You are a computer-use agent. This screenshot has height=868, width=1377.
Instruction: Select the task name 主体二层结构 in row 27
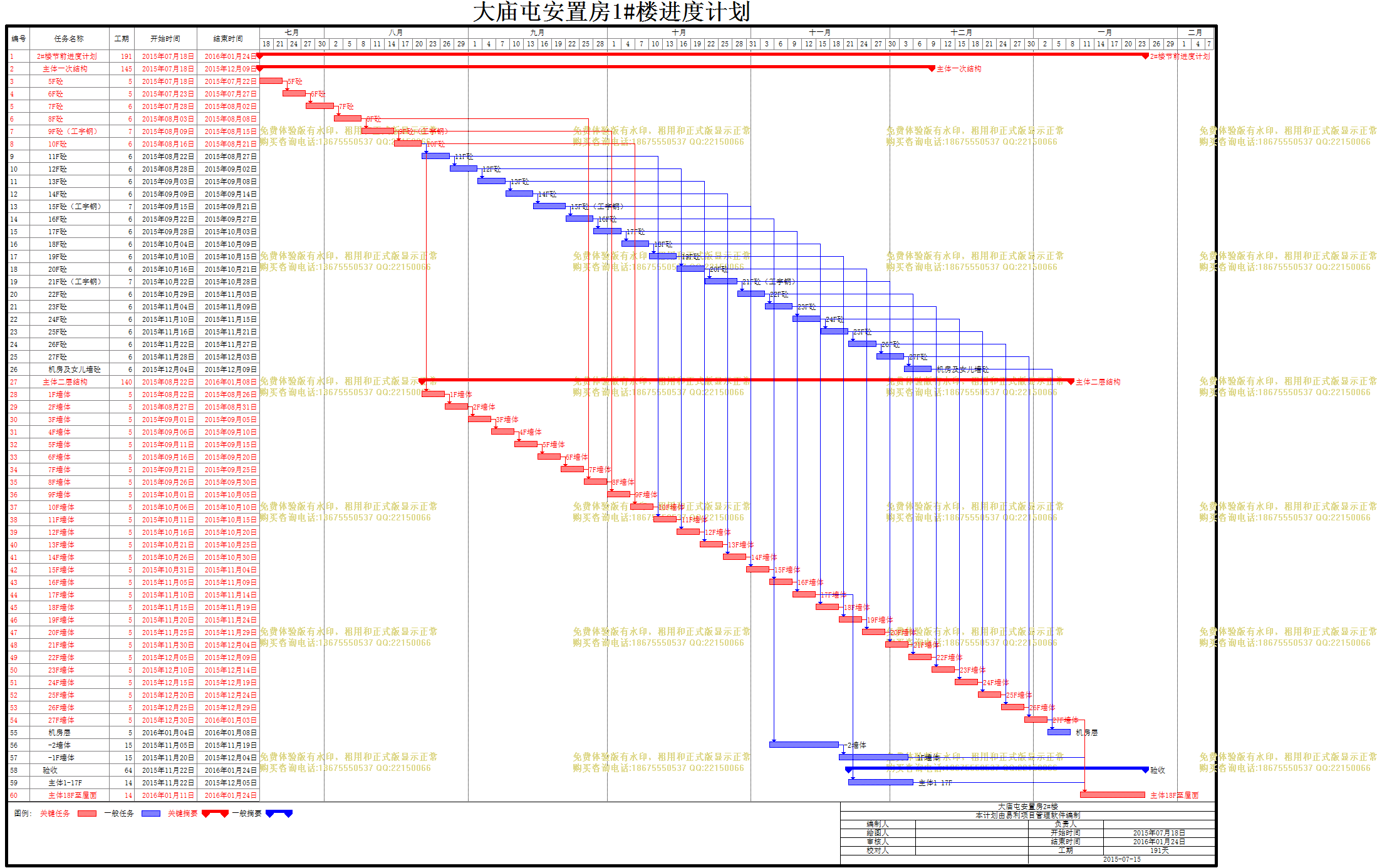pos(65,382)
